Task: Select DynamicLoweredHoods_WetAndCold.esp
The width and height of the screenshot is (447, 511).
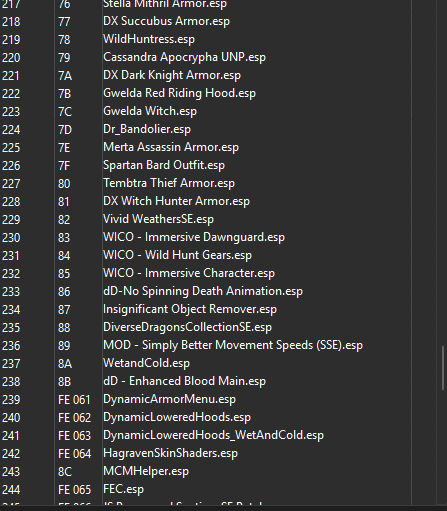Action: coord(213,435)
